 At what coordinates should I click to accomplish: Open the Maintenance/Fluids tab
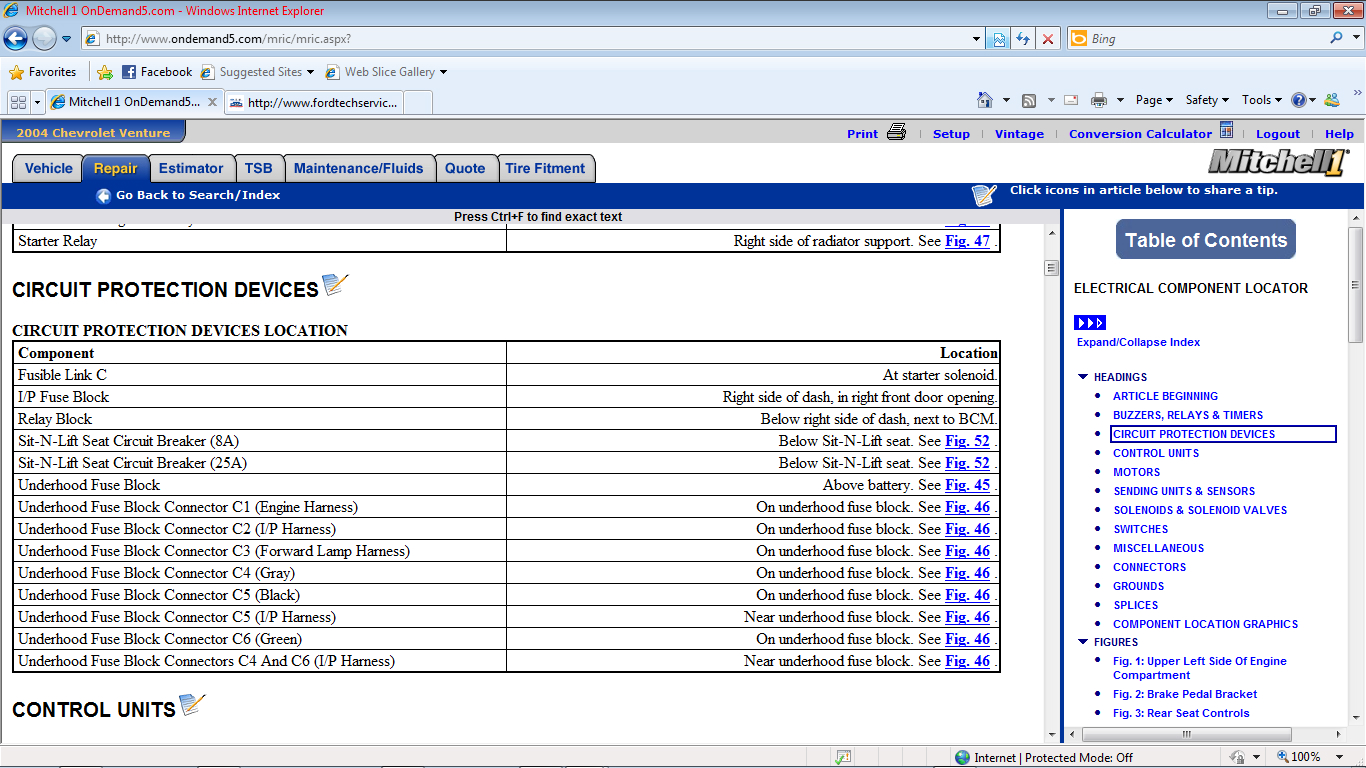[359, 168]
